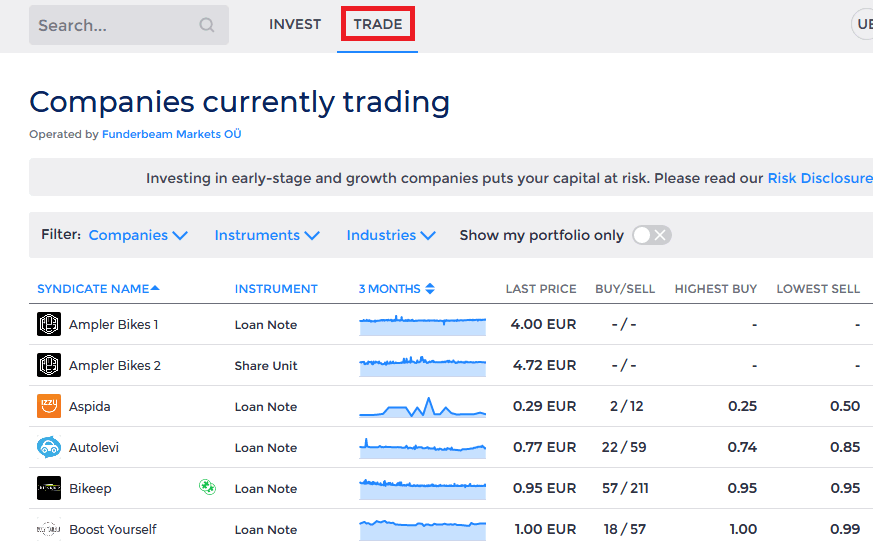Image resolution: width=873 pixels, height=546 pixels.
Task: Open the Boost Yourself 3-month chart
Action: 423,529
